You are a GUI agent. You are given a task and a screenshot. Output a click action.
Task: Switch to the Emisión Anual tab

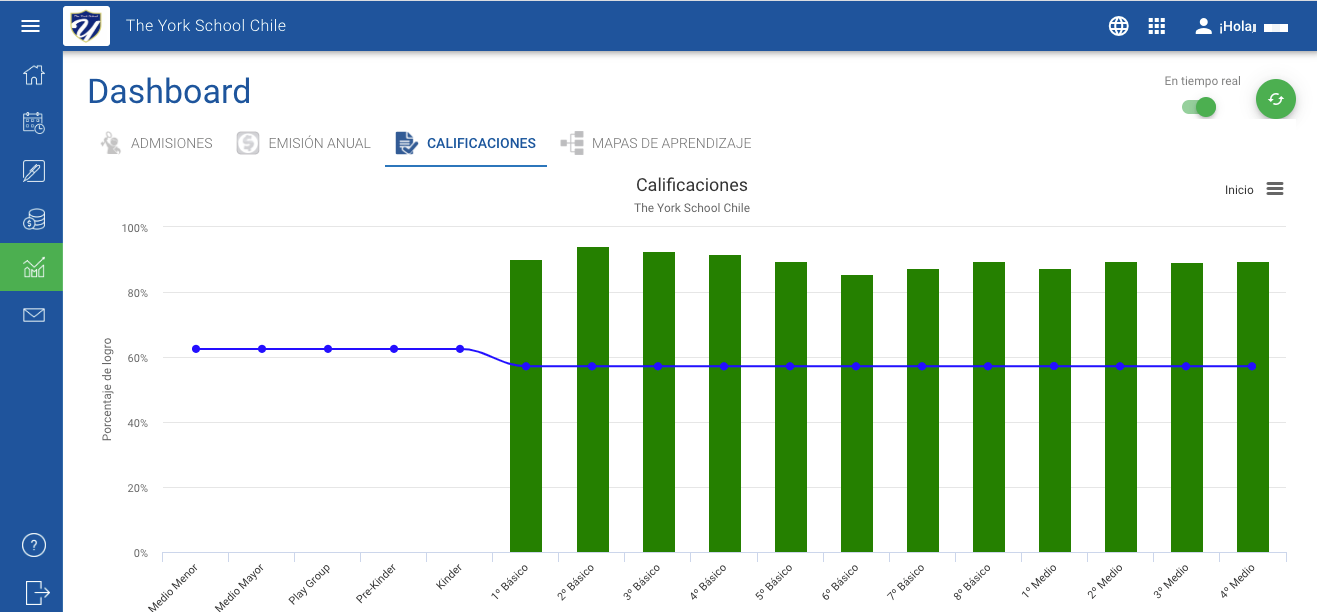[304, 143]
